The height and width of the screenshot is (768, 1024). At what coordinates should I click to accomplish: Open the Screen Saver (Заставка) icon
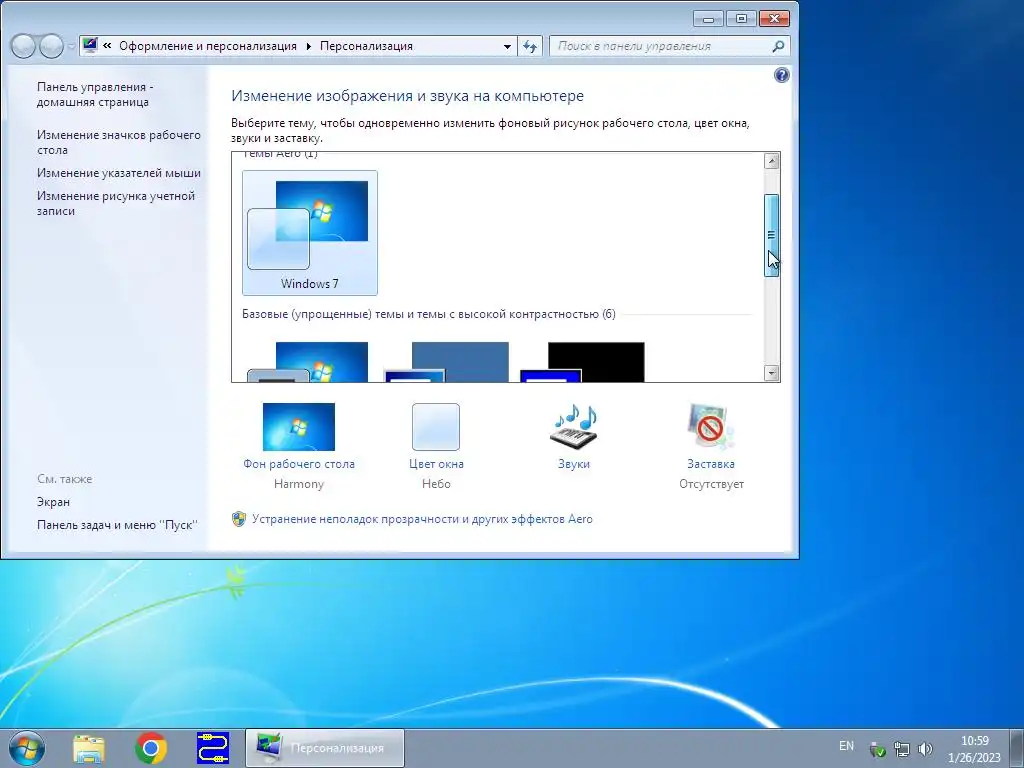click(711, 426)
